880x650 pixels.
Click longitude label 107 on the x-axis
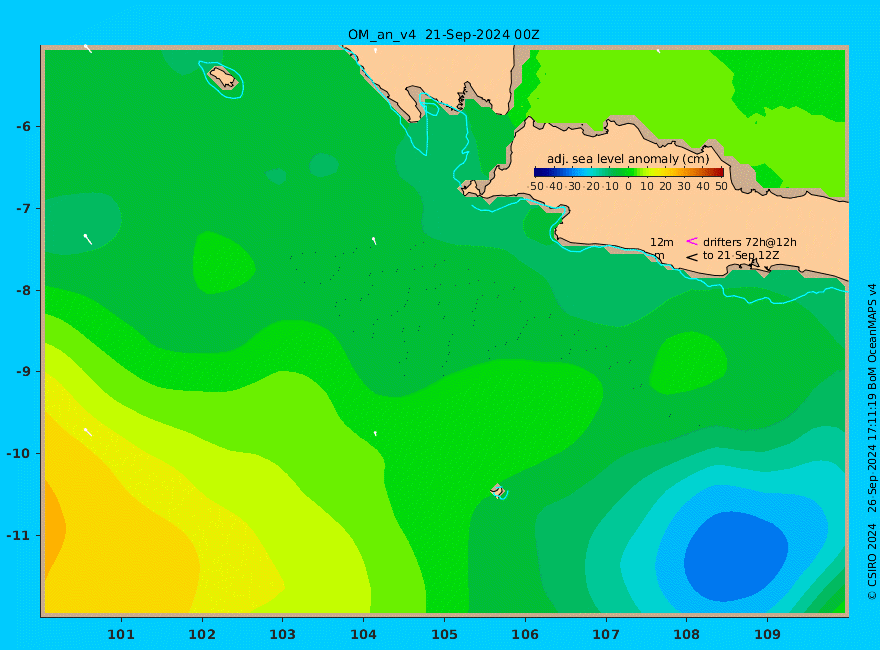click(606, 634)
